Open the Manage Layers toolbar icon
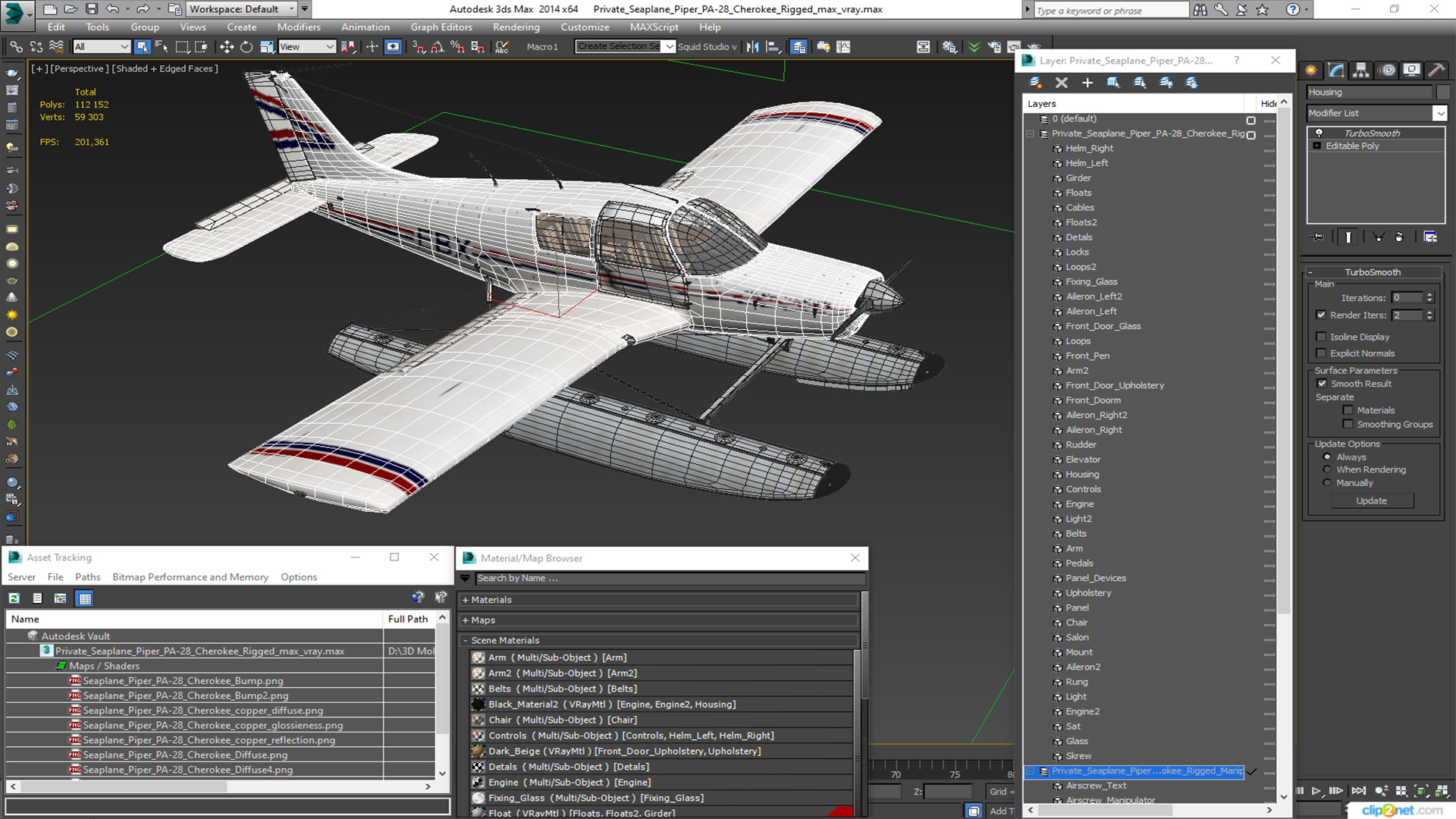1456x819 pixels. pos(799,47)
